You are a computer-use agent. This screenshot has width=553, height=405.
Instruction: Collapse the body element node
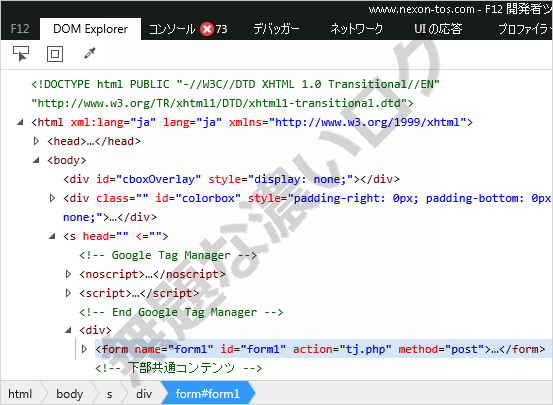[36, 160]
